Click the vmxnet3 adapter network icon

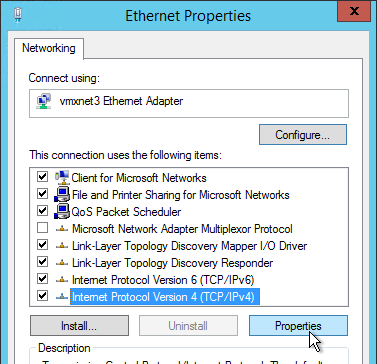point(44,101)
